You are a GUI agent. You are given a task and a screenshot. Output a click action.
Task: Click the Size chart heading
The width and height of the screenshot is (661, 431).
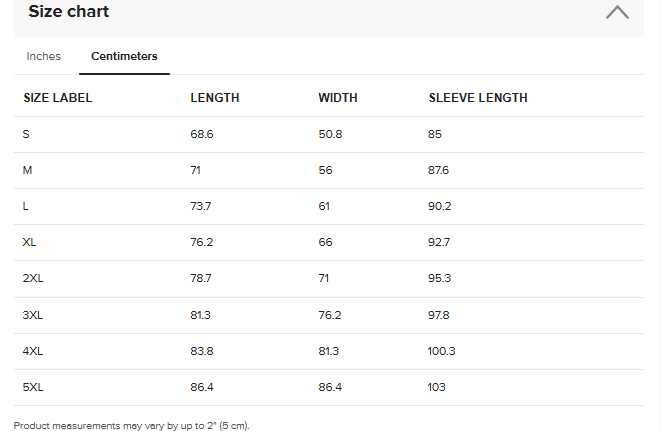69,12
